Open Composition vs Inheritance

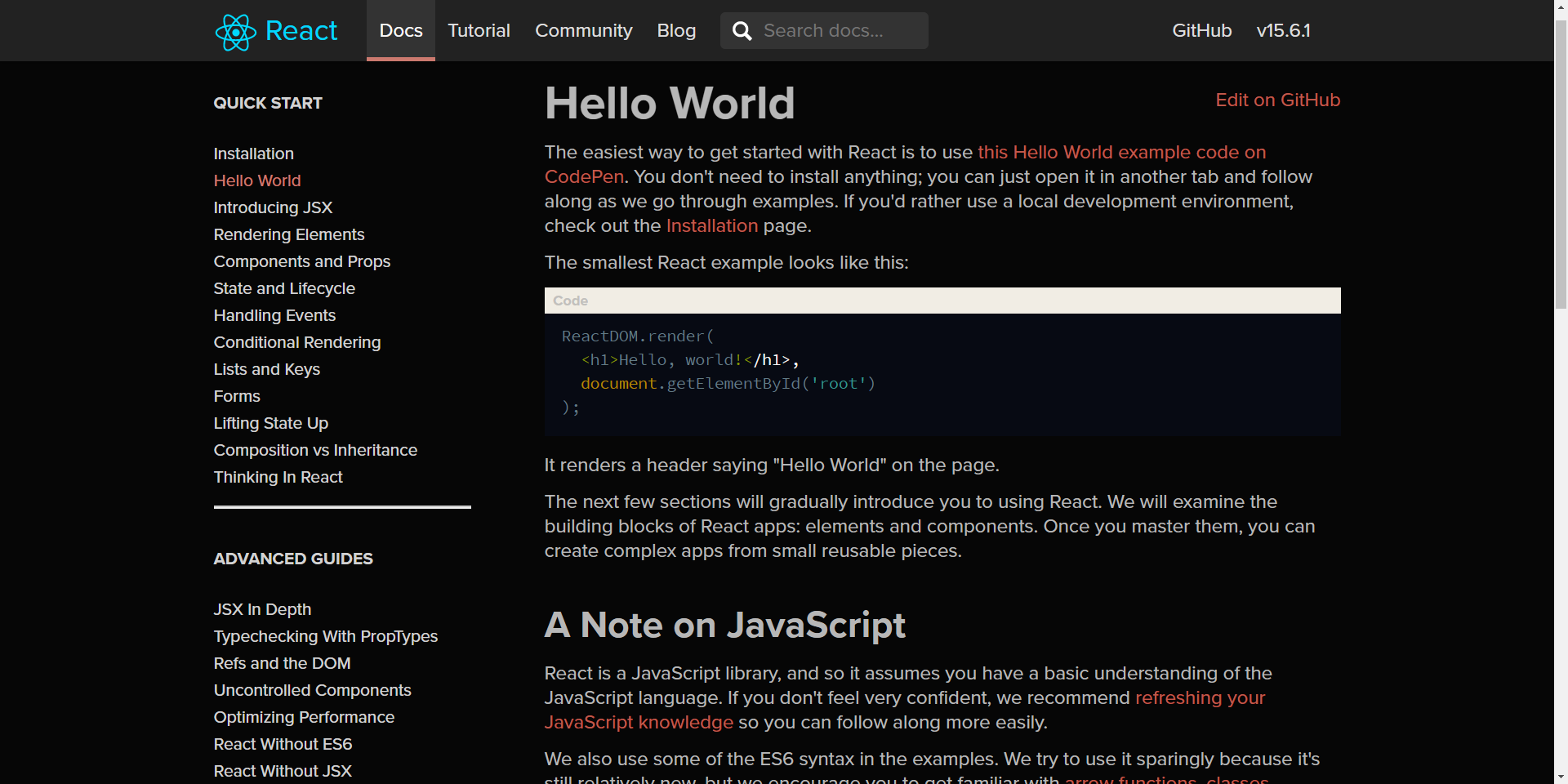(x=315, y=450)
